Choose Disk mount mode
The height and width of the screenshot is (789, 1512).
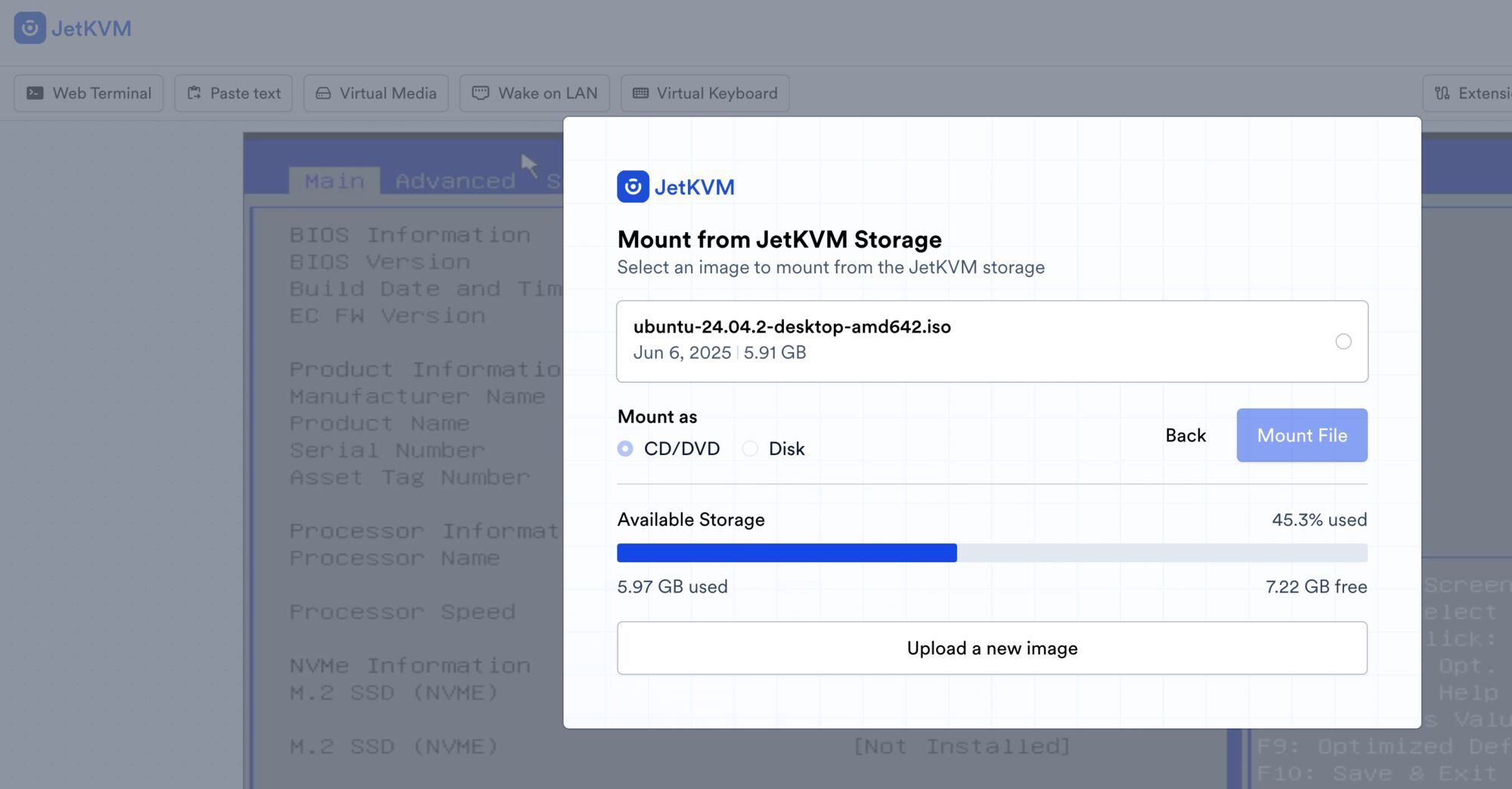750,449
